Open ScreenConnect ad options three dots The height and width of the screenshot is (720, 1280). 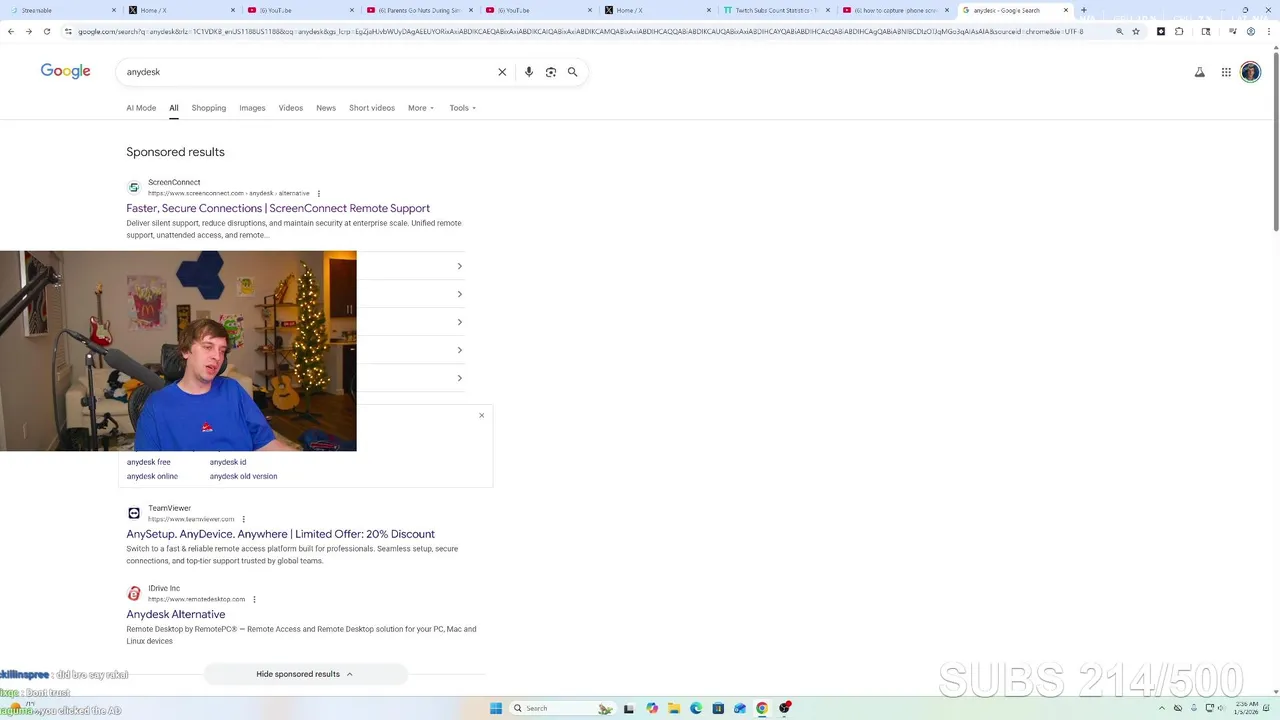(x=319, y=193)
